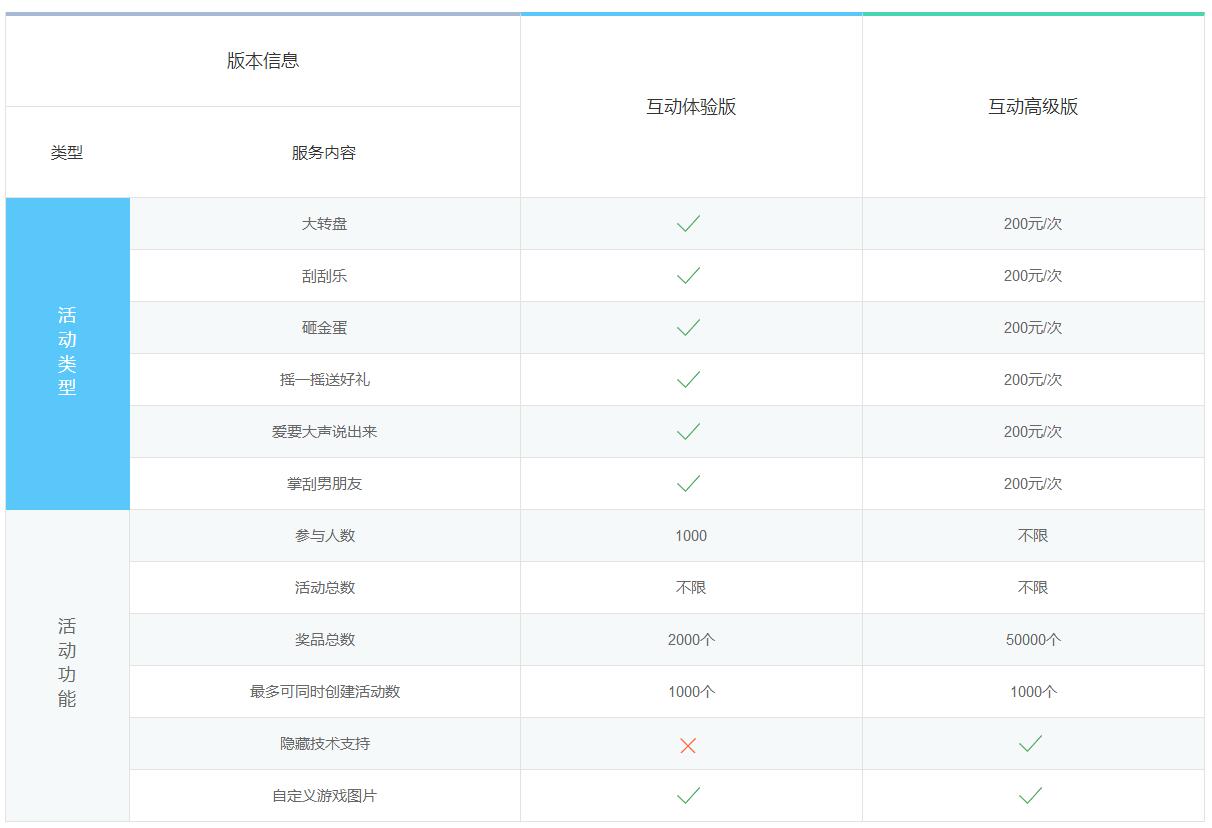Select the 大转盘 service row label
The width and height of the screenshot is (1212, 828).
tap(325, 224)
